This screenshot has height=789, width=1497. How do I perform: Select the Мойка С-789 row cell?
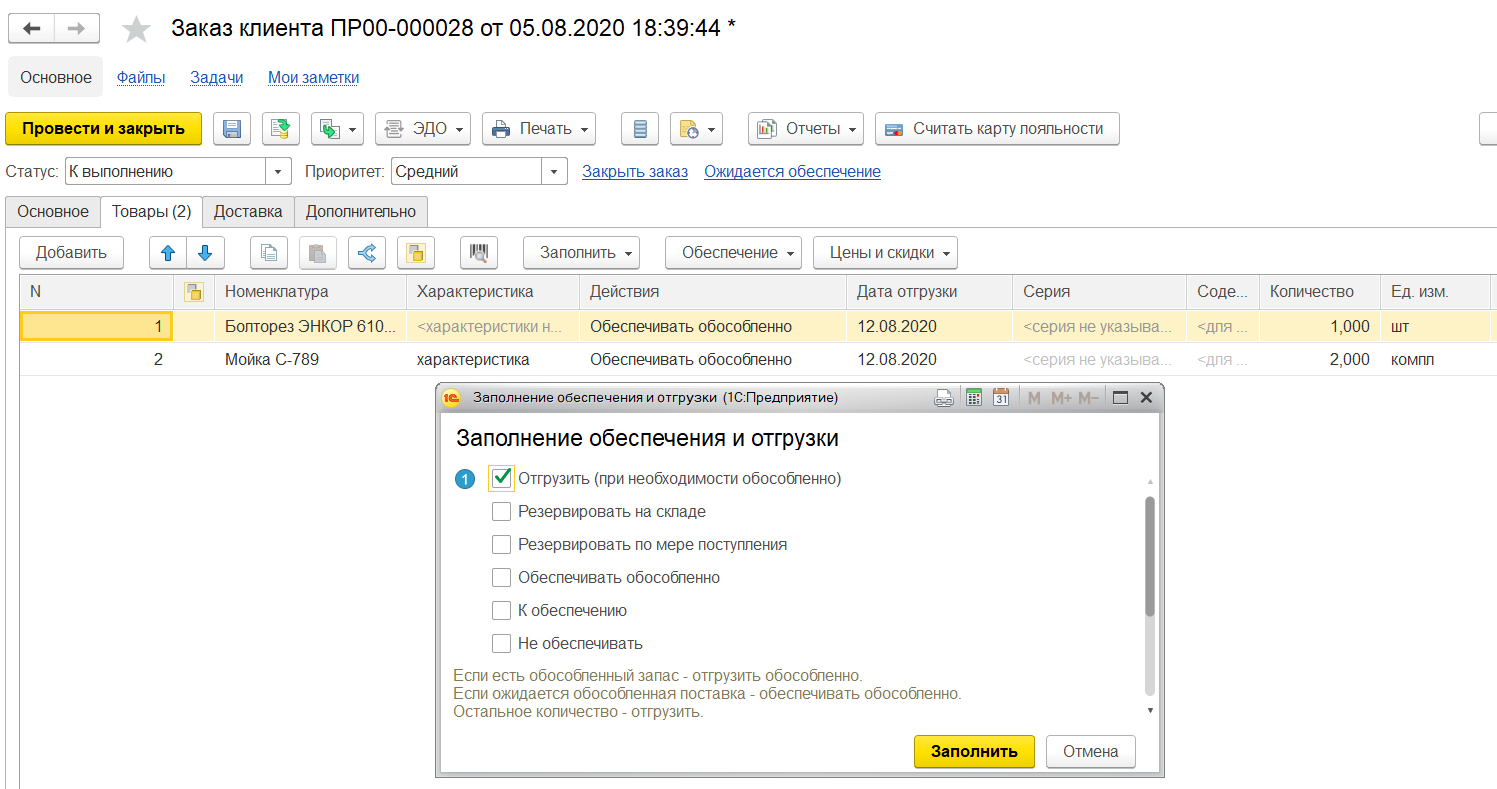pos(311,359)
